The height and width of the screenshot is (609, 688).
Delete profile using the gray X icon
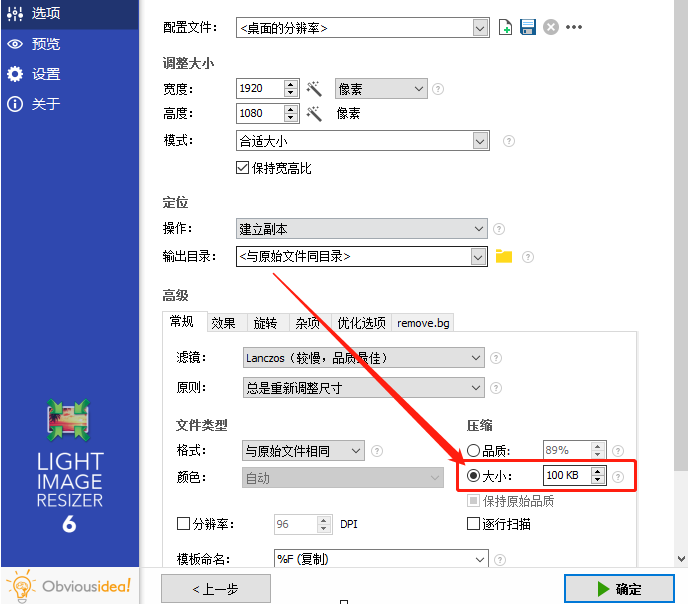551,27
